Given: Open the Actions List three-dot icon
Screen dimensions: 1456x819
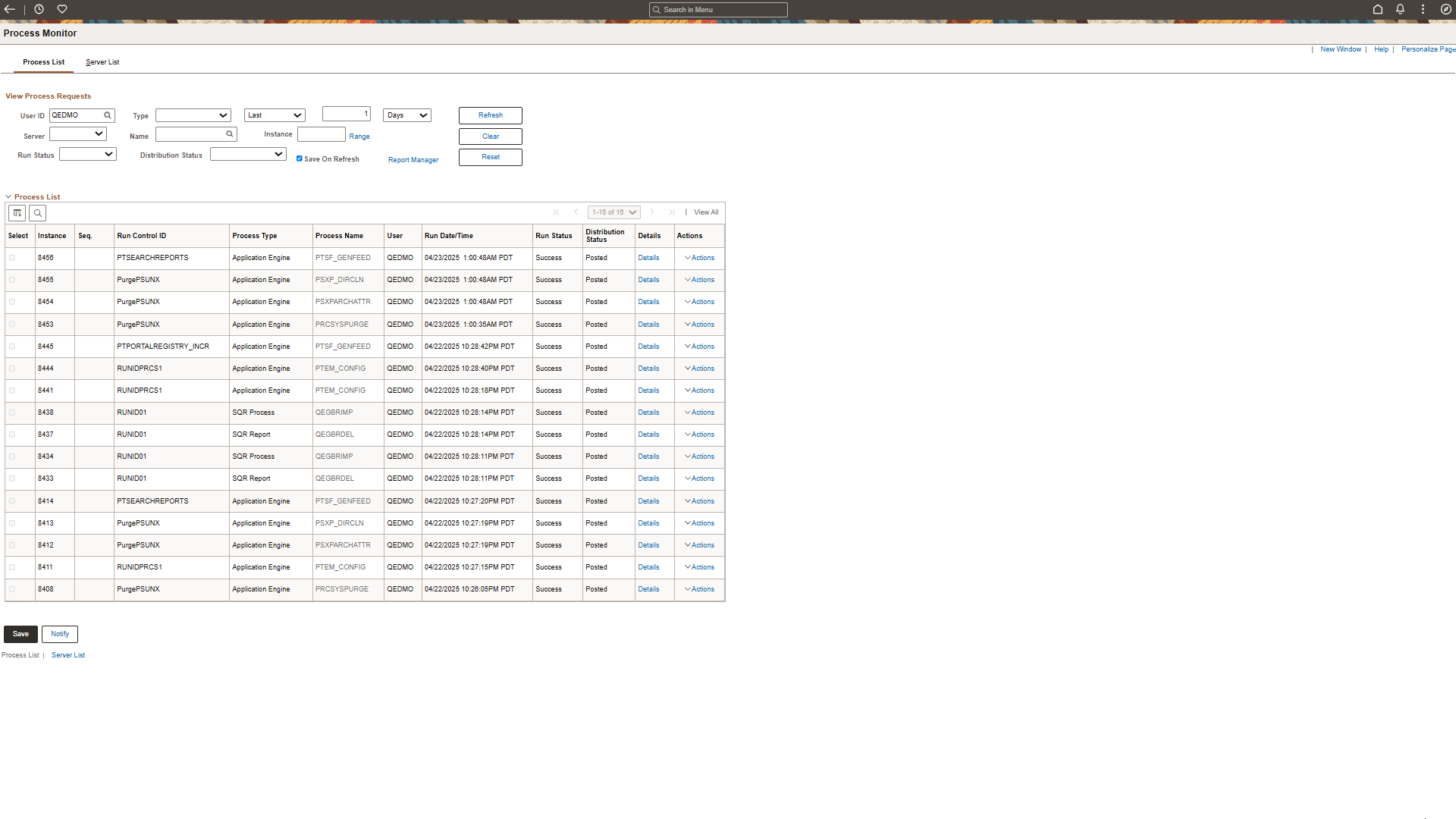Looking at the screenshot, I should 1423,9.
